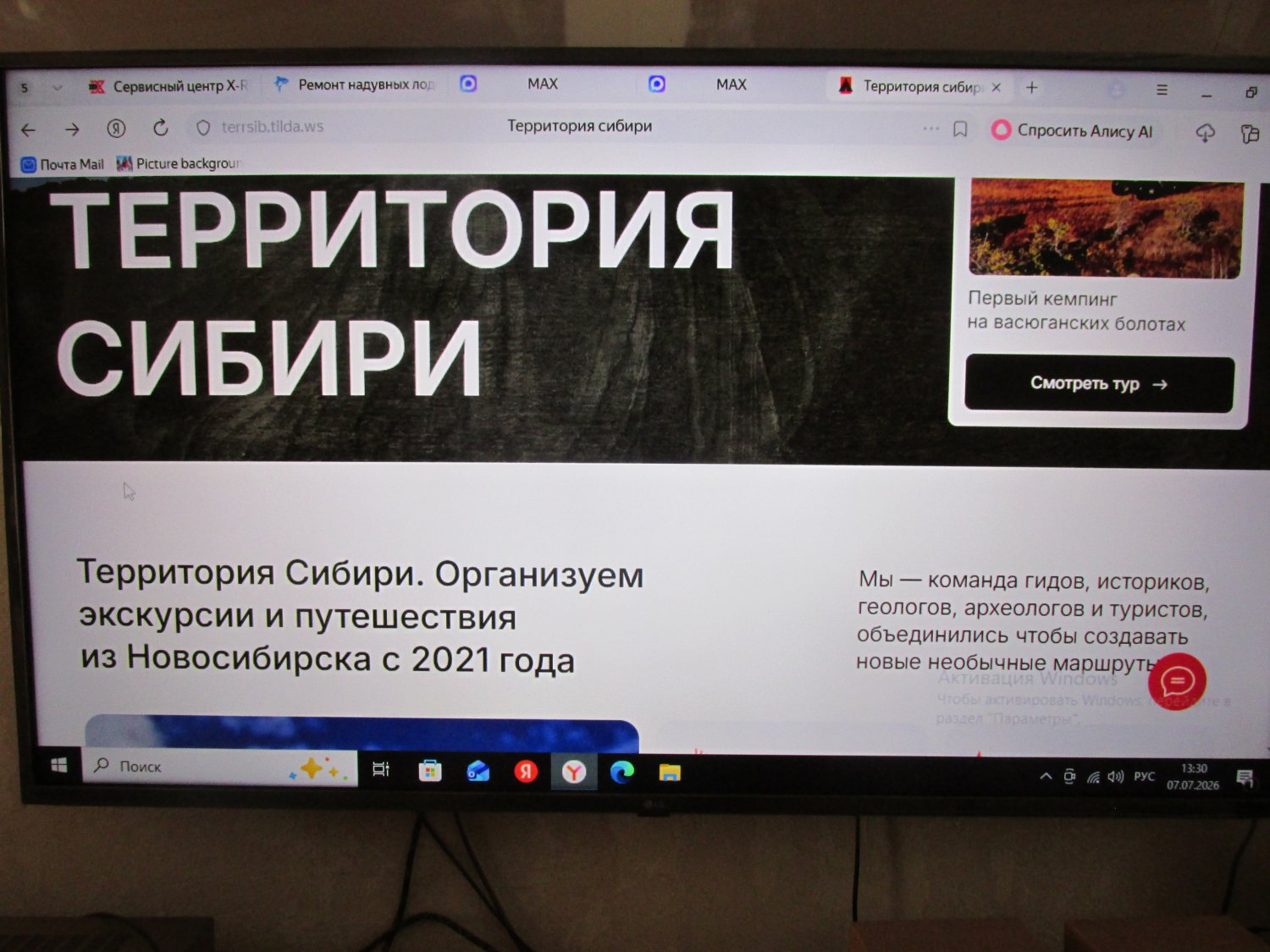Click Спросить Алису AI button
The height and width of the screenshot is (952, 1270).
[1073, 131]
